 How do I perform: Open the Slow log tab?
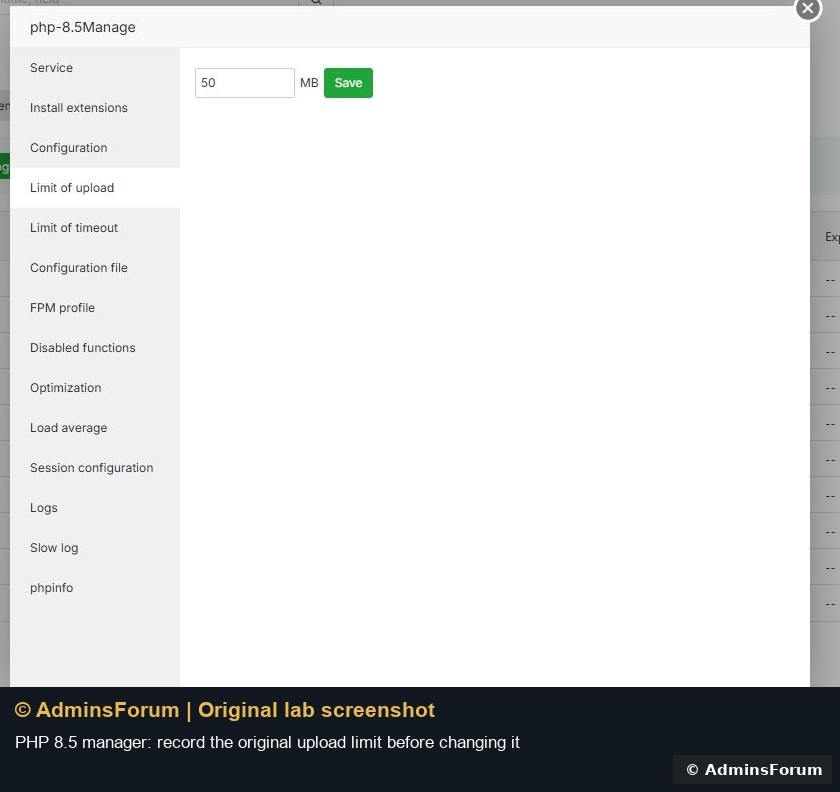(x=95, y=548)
